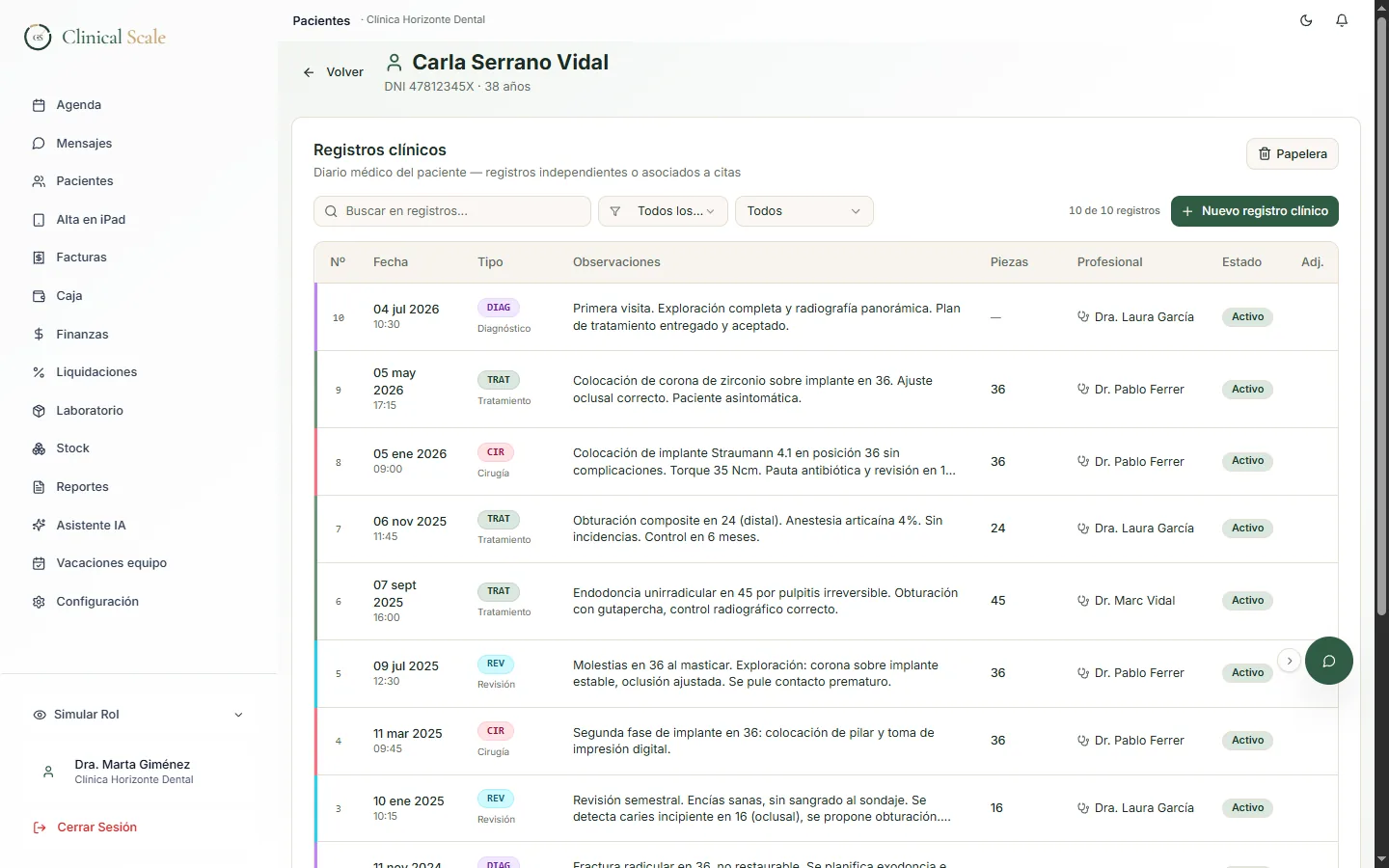The height and width of the screenshot is (868, 1389).
Task: Click the REV badge on 09 jul 2025 record
Action: [x=496, y=664]
